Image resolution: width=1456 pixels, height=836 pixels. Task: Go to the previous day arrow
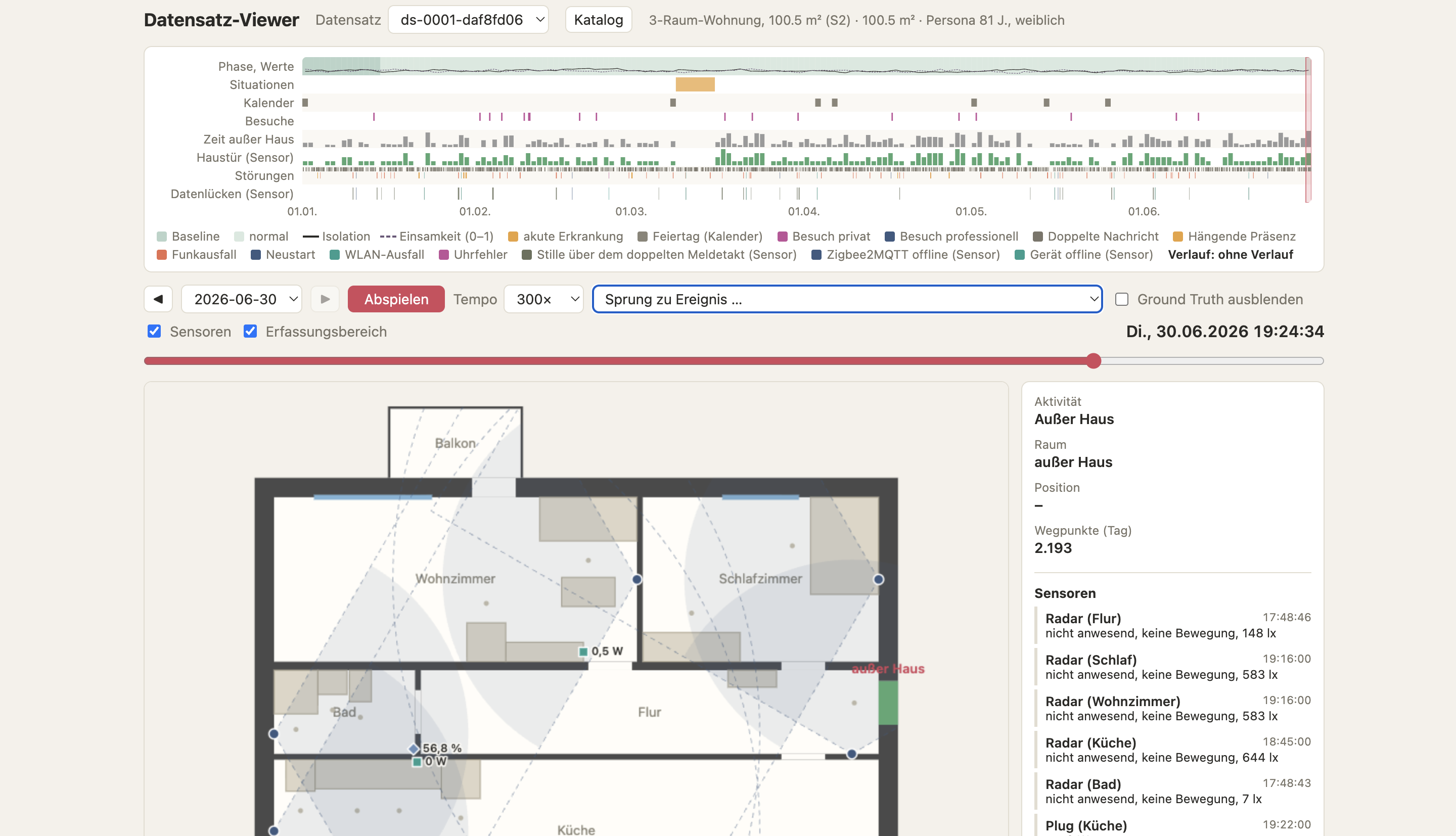(x=158, y=299)
